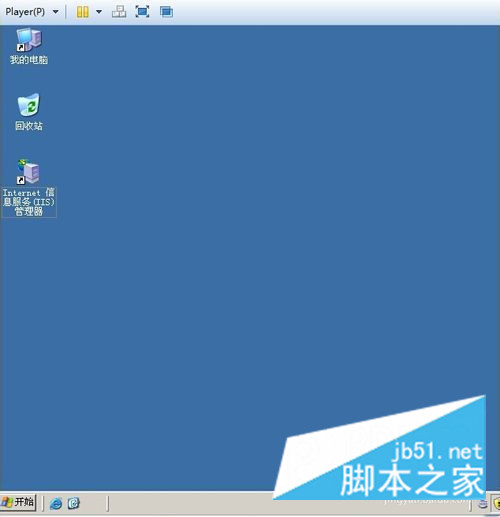
Task: Click the security shield tray icon
Action: click(x=497, y=503)
